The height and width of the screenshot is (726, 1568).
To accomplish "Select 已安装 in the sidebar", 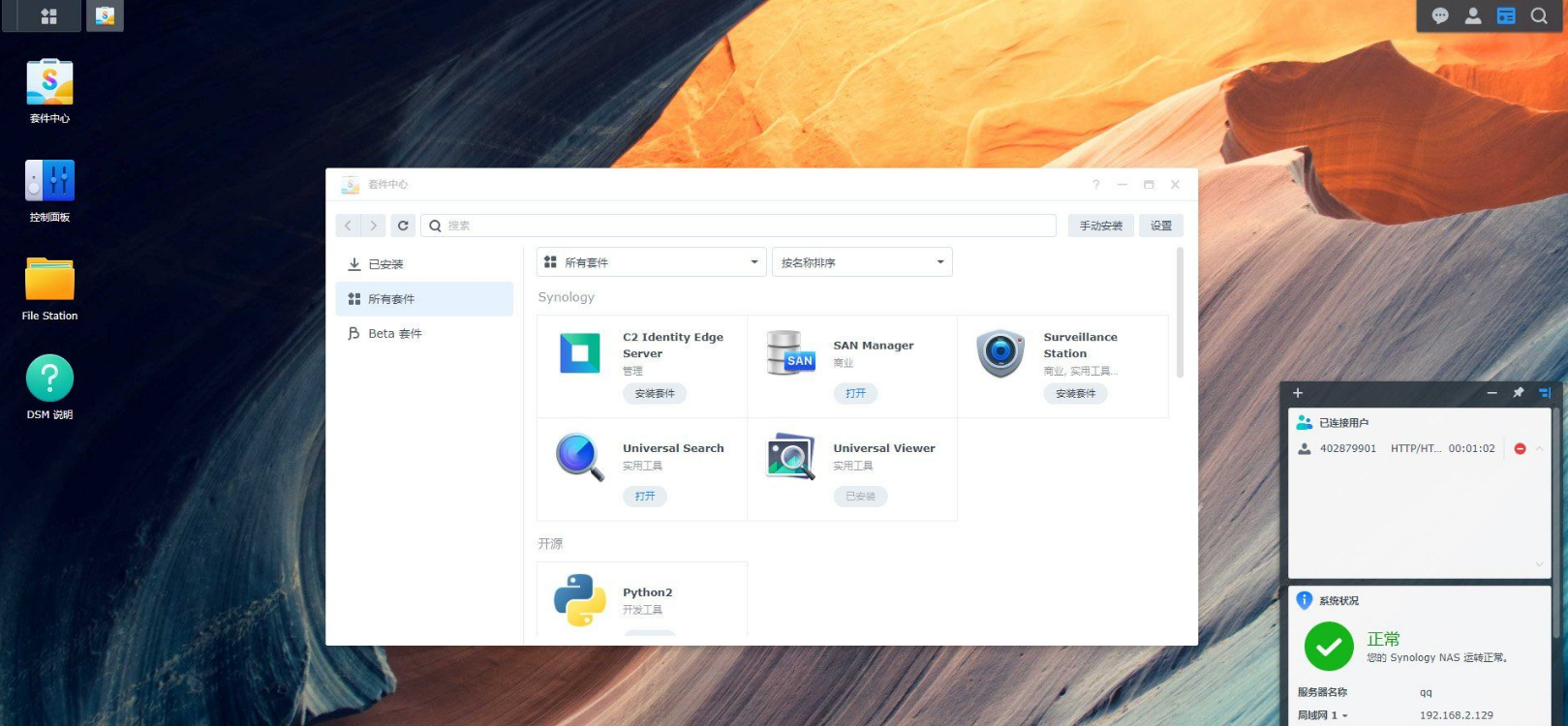I will (x=424, y=264).
